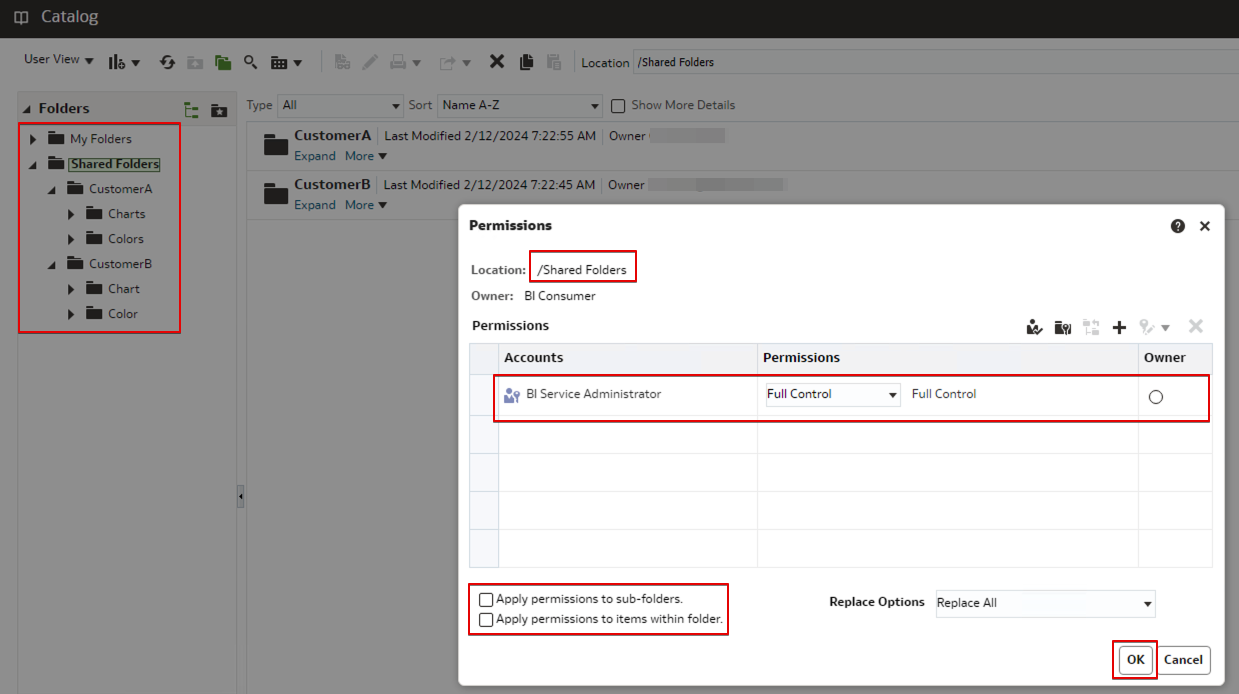The width and height of the screenshot is (1239, 694).
Task: Collapse the CustomerB tree node arrow
Action: point(52,264)
